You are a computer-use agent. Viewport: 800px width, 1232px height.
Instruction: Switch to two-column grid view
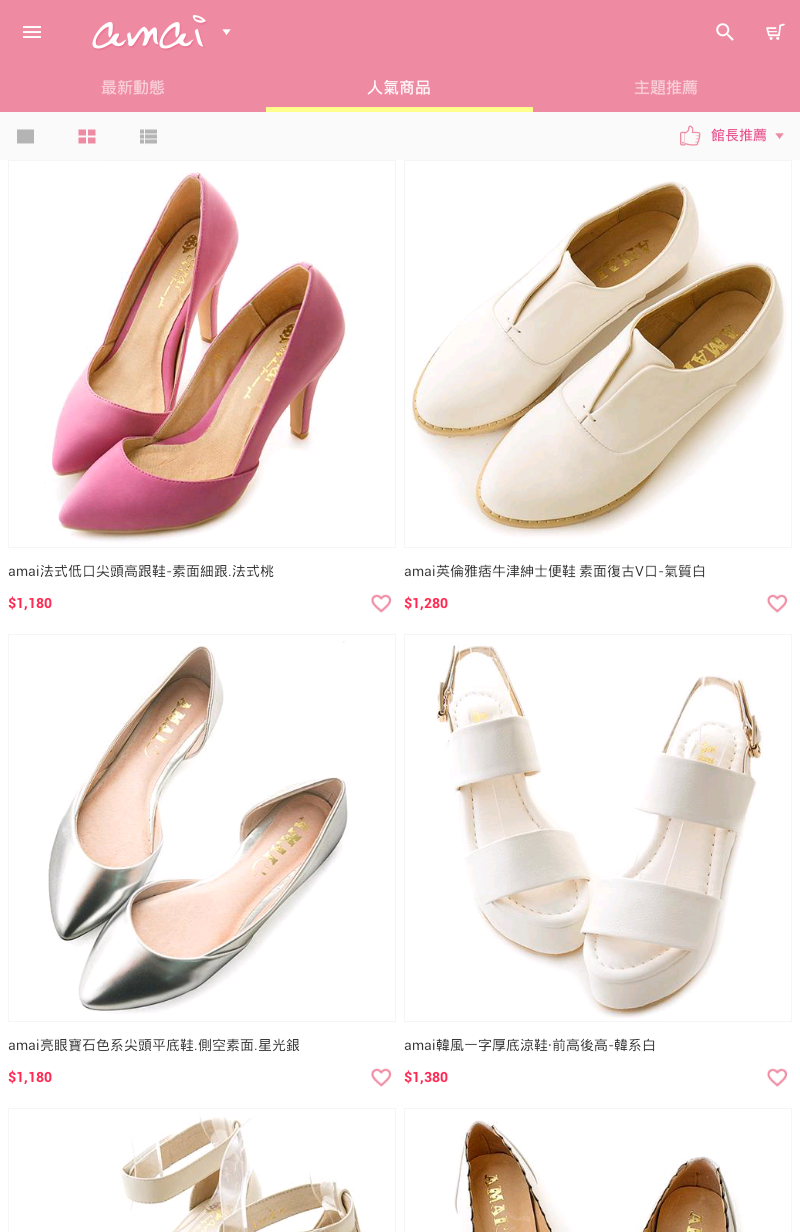(x=87, y=136)
